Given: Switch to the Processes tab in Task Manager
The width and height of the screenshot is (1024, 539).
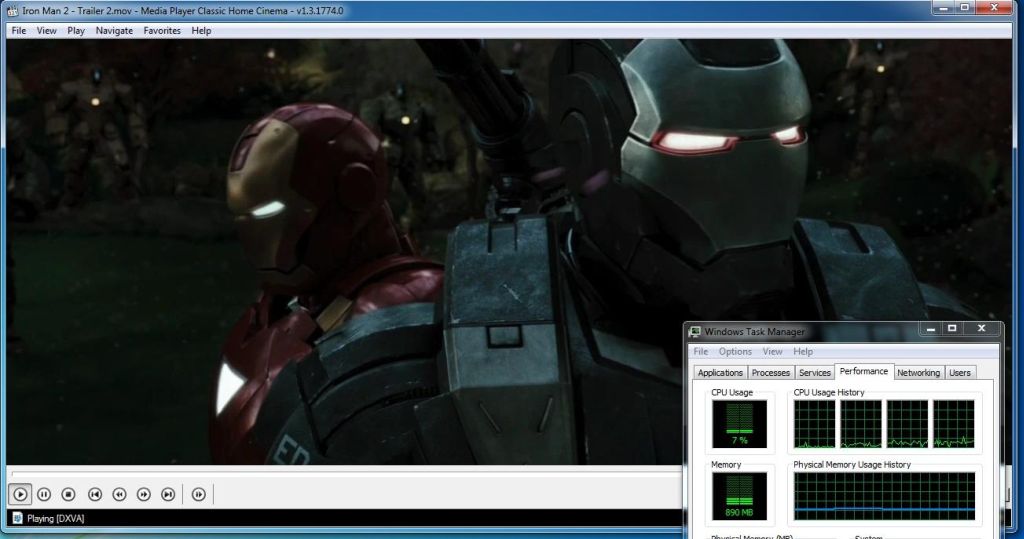Looking at the screenshot, I should pyautogui.click(x=771, y=372).
